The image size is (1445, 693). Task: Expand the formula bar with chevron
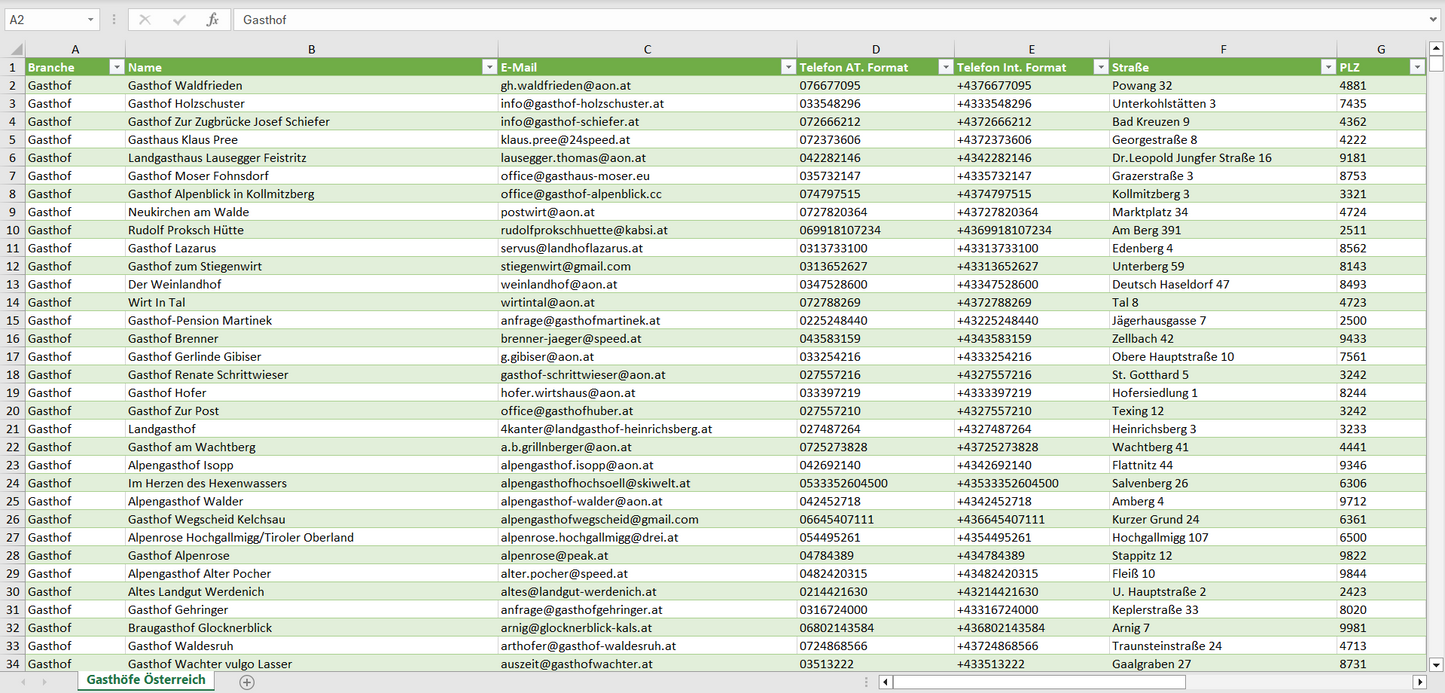click(x=1434, y=20)
